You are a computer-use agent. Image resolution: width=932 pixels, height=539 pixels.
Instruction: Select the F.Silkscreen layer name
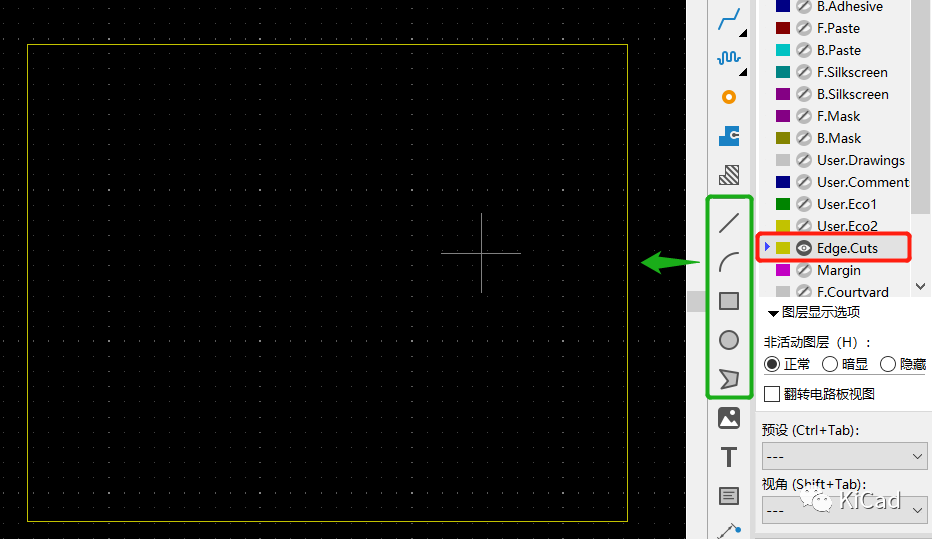[852, 72]
